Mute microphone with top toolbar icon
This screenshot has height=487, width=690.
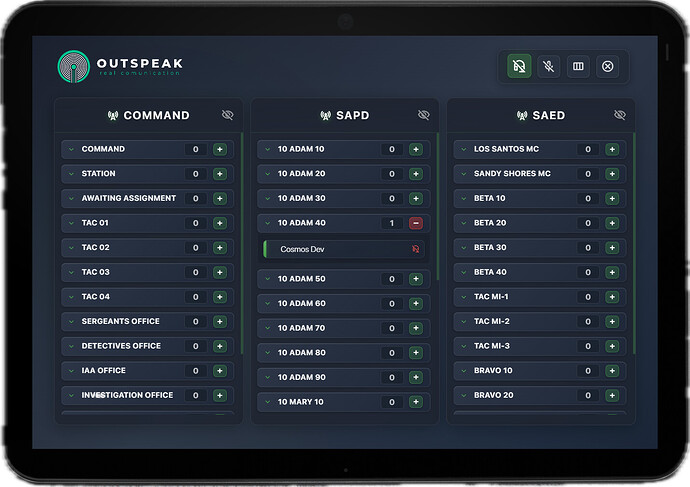pos(548,66)
